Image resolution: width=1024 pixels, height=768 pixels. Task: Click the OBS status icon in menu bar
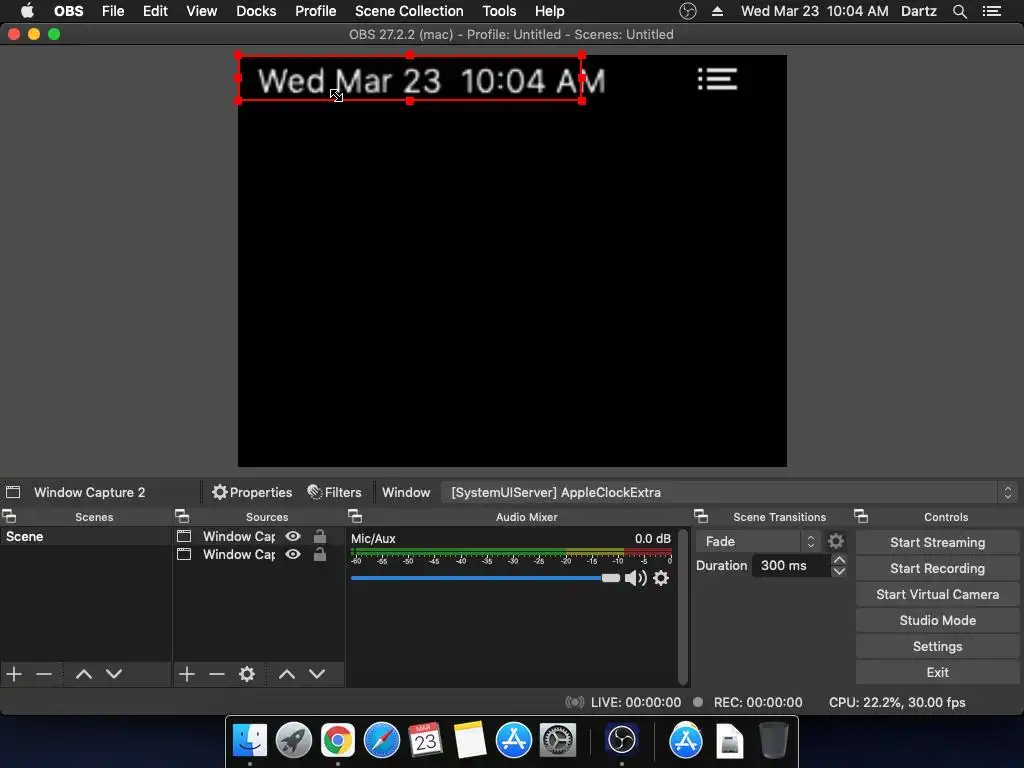point(688,11)
